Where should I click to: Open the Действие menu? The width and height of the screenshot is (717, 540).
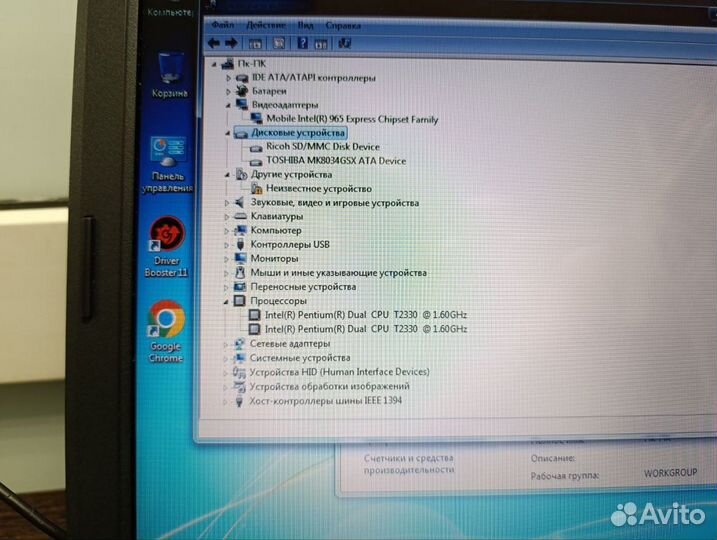(266, 25)
